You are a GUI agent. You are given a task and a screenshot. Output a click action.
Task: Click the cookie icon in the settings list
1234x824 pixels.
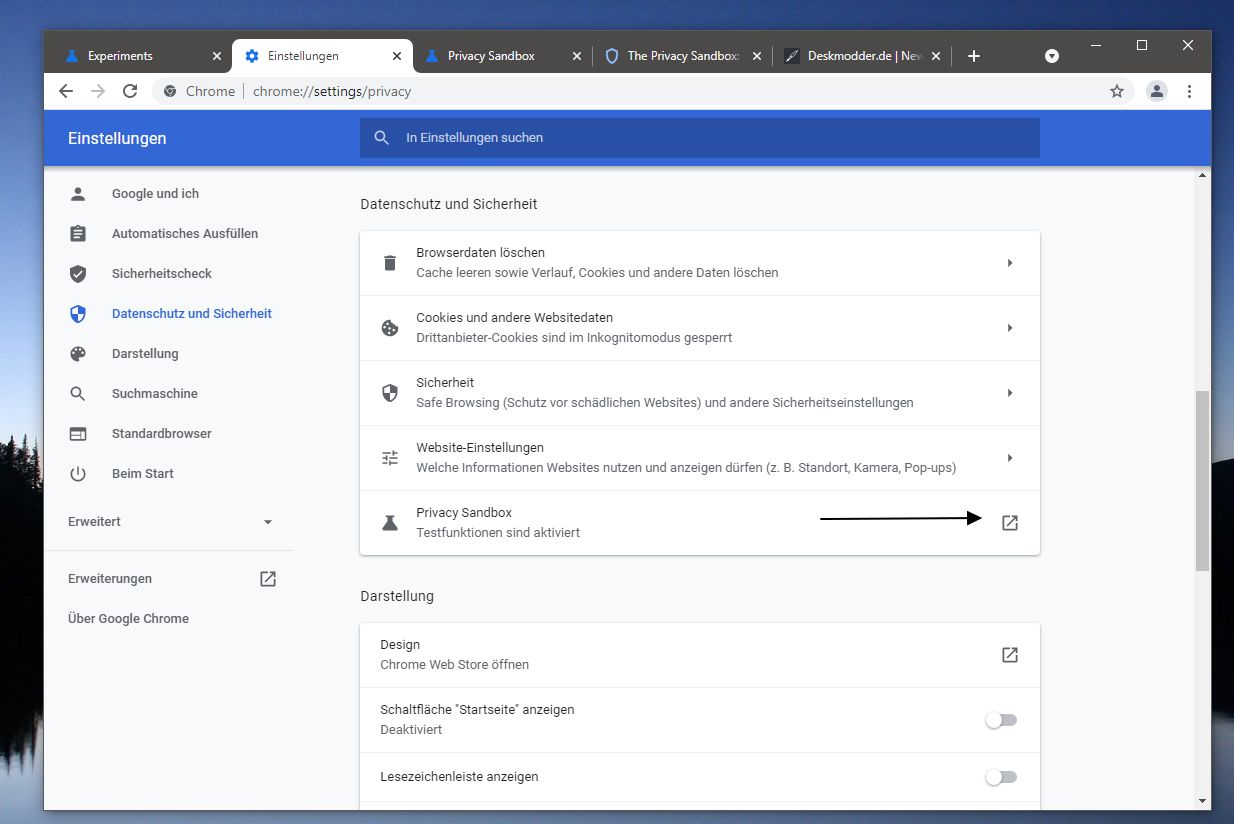coord(390,328)
